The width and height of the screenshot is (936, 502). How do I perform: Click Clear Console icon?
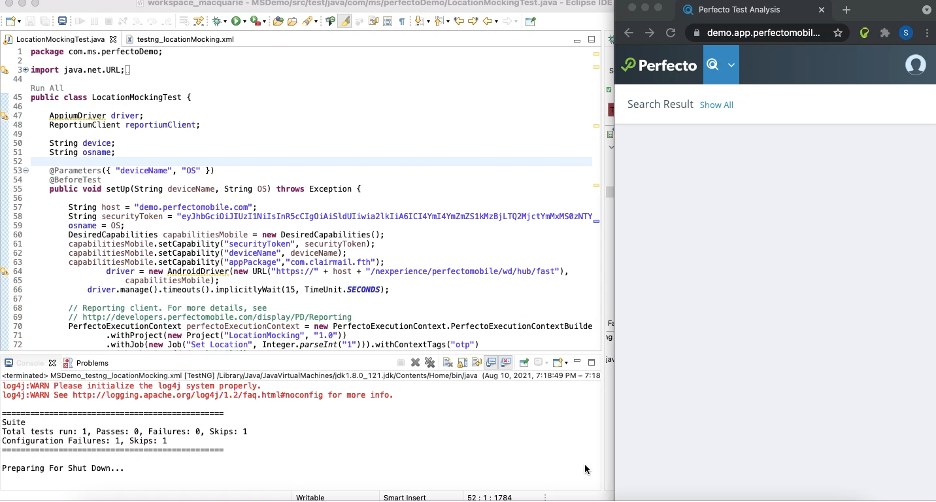pos(448,362)
